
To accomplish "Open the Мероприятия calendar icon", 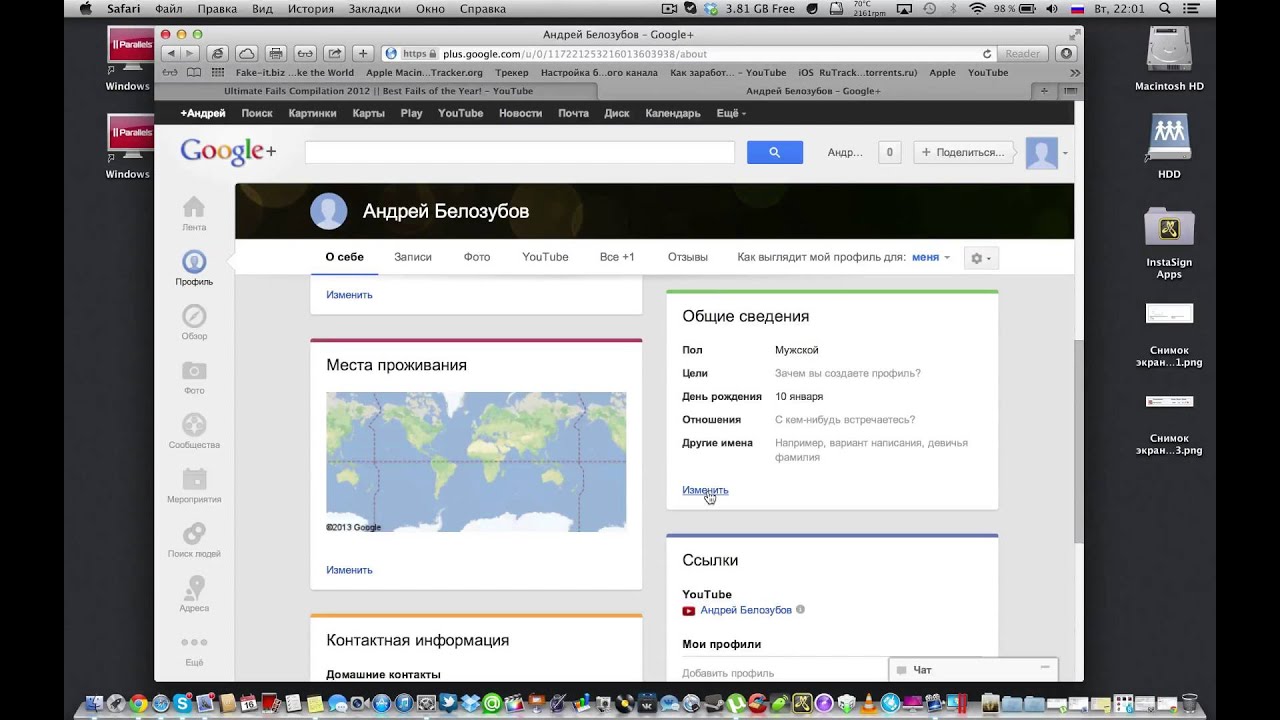I will click(x=194, y=479).
